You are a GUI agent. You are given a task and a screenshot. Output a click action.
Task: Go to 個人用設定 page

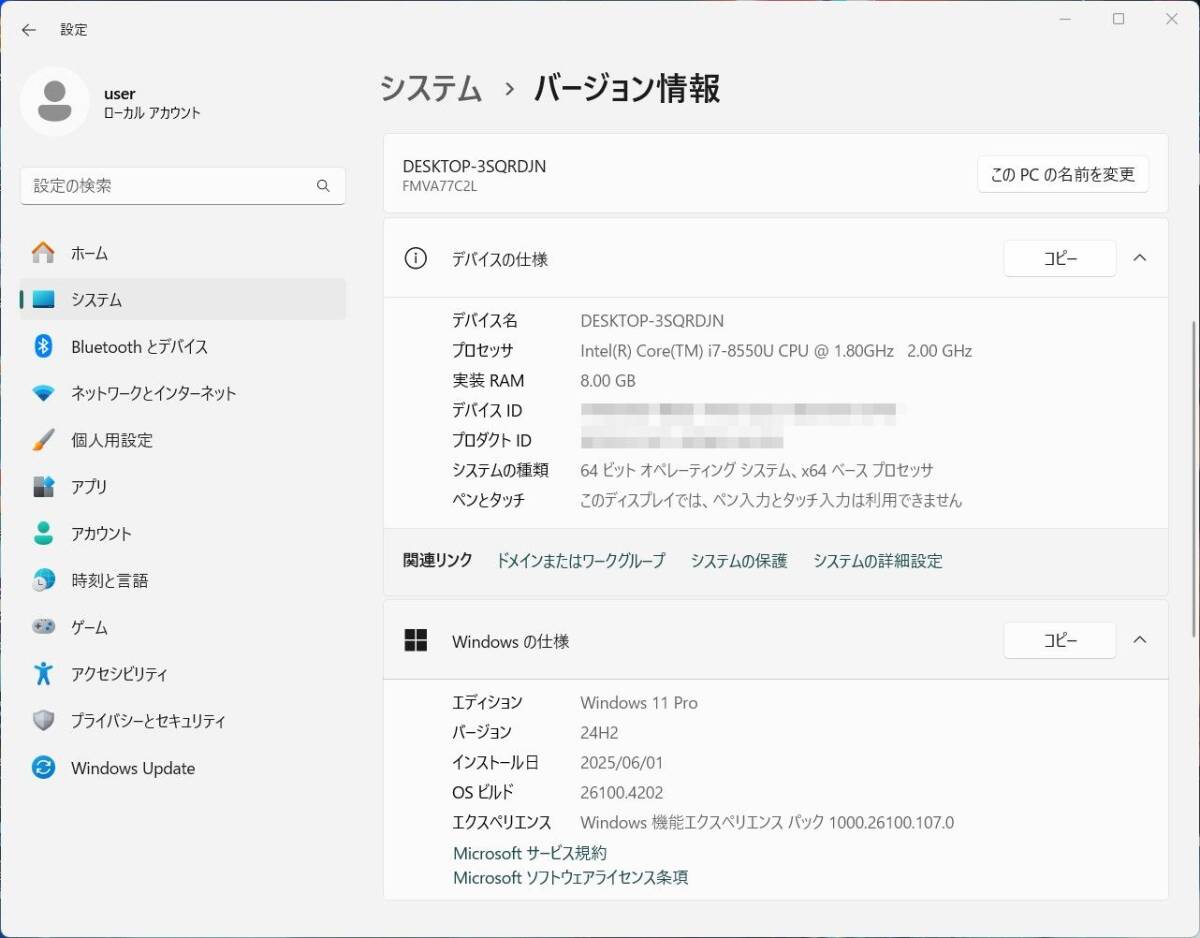click(183, 440)
